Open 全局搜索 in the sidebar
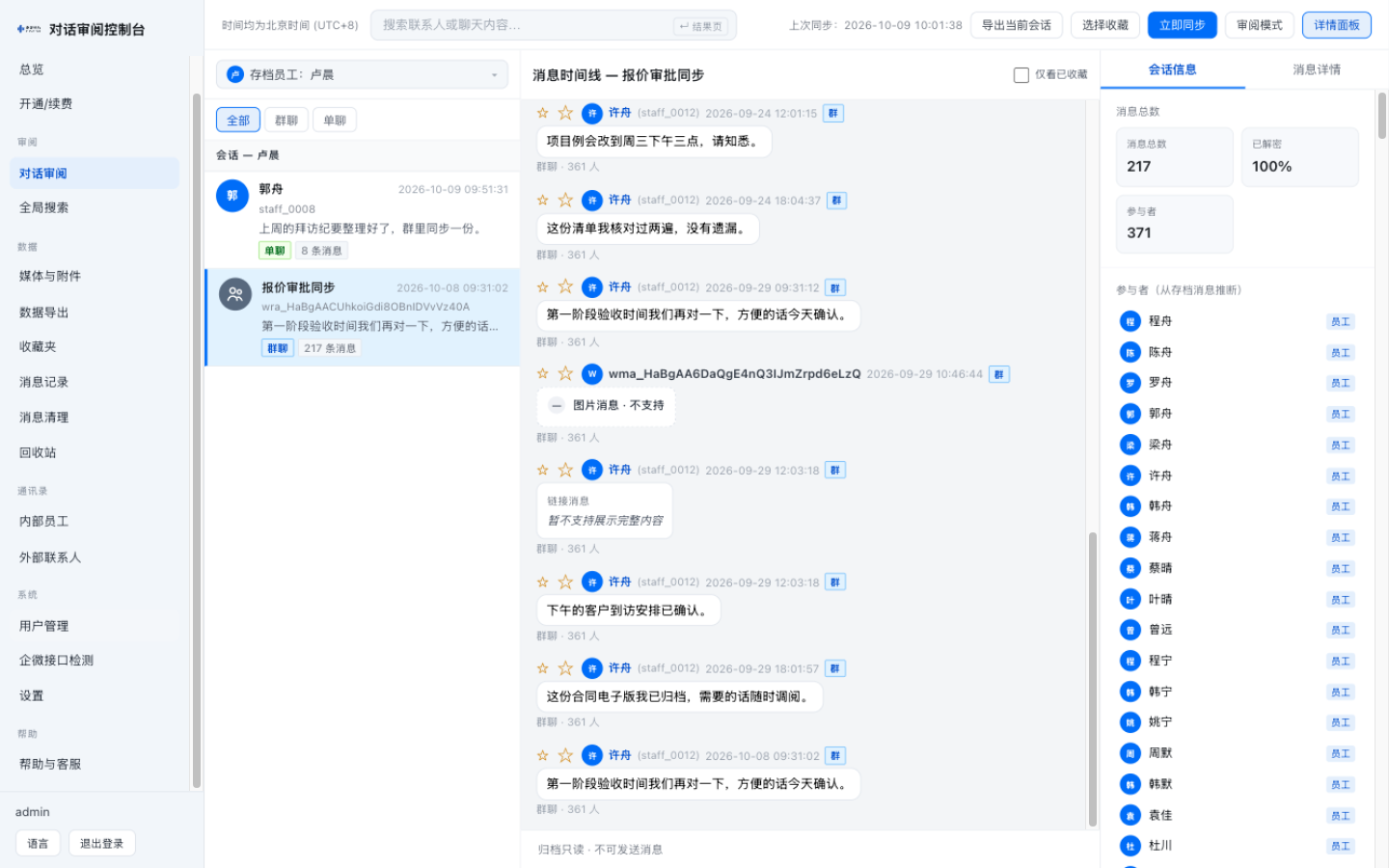The height and width of the screenshot is (868, 1389). coord(95,207)
